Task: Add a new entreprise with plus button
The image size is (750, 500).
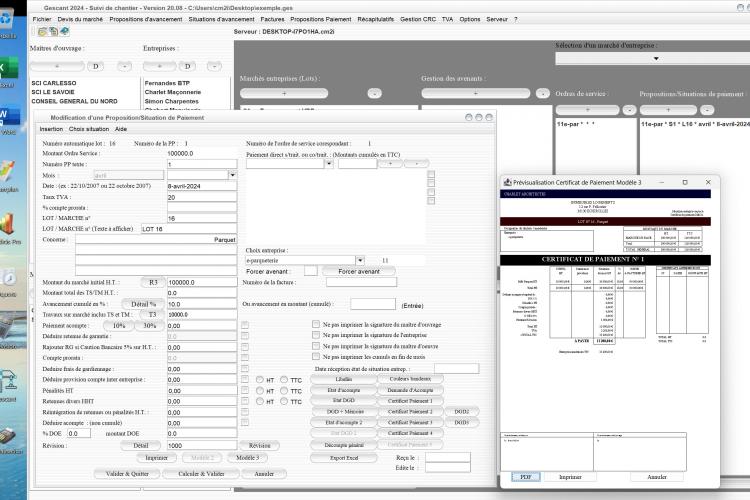Action: coord(159,66)
